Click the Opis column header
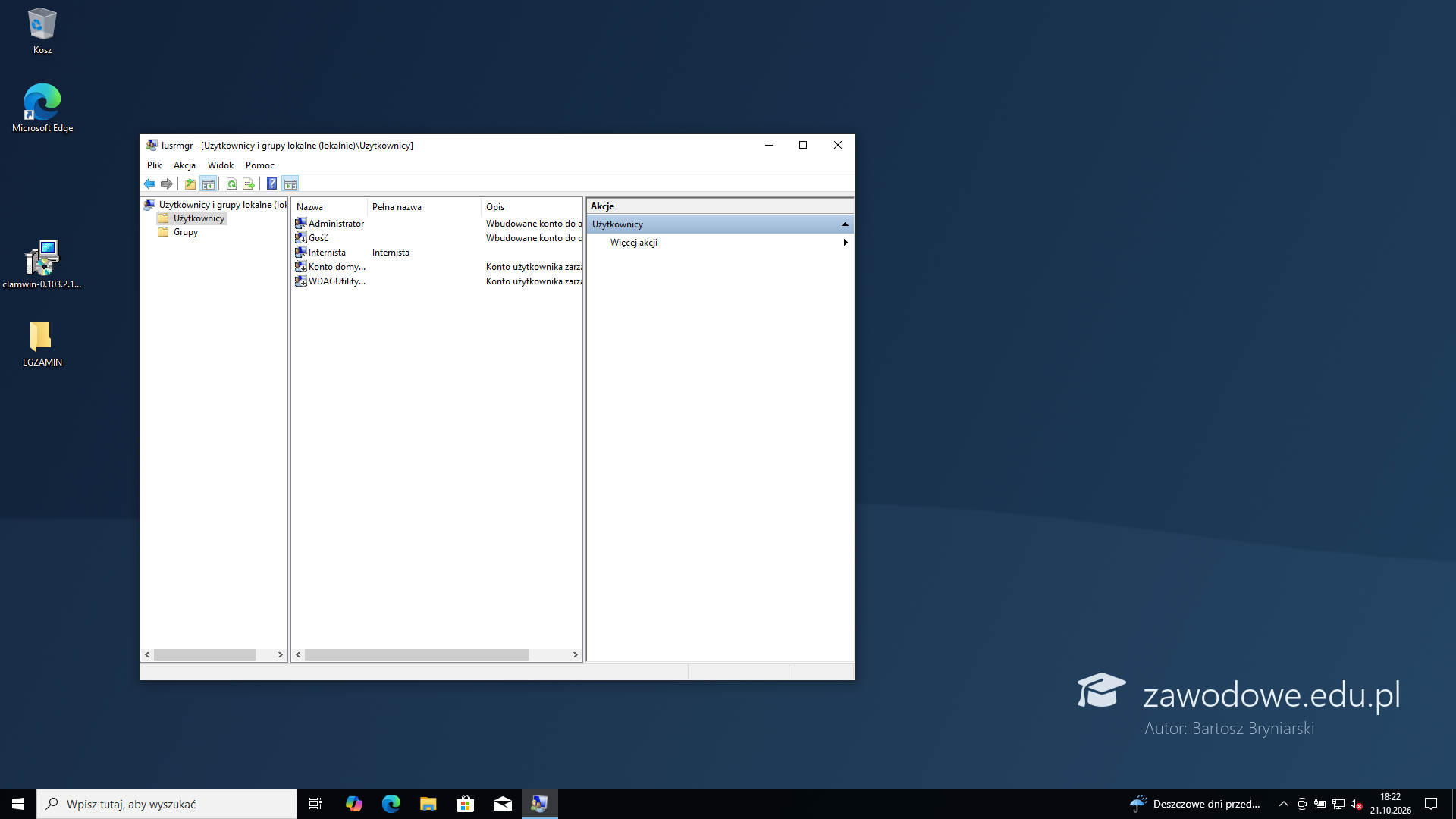 coord(531,207)
